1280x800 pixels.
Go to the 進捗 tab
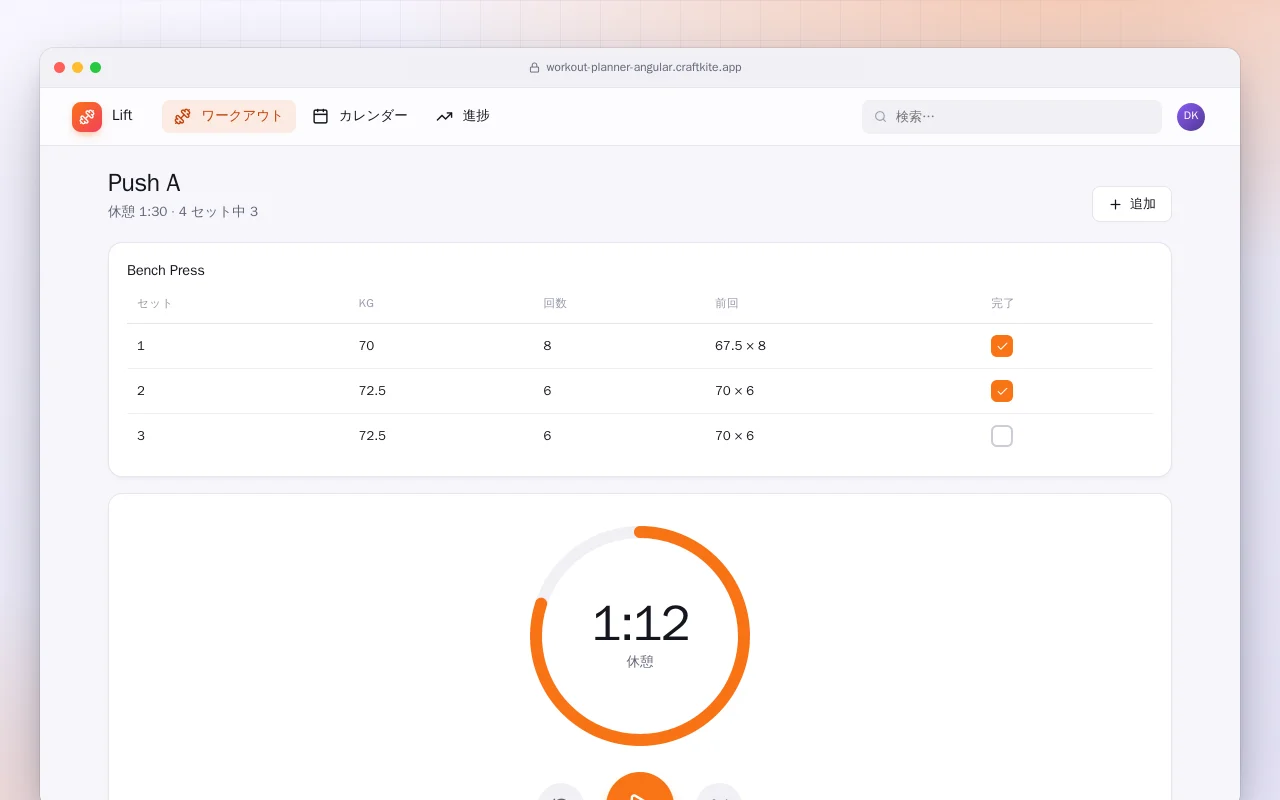463,116
